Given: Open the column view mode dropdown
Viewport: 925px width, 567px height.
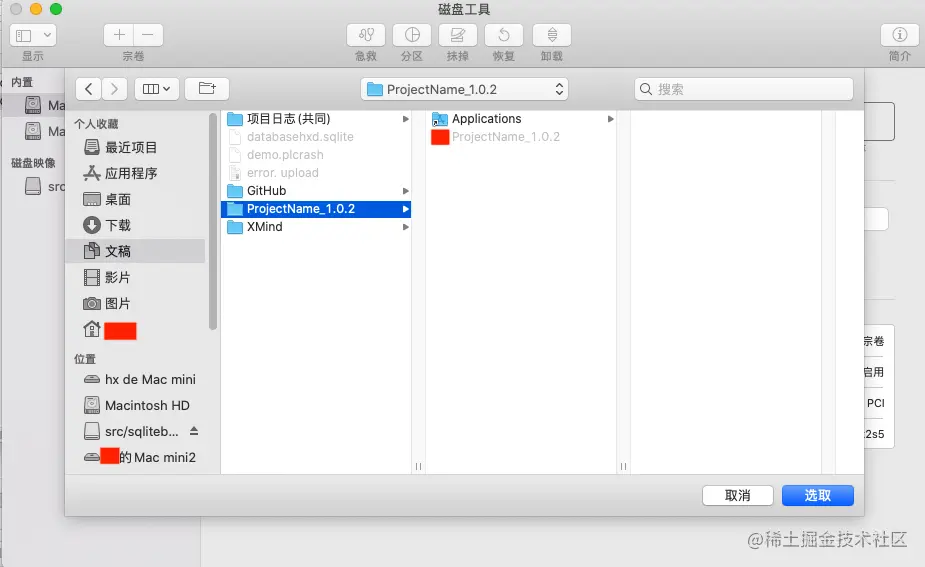Looking at the screenshot, I should (x=156, y=89).
